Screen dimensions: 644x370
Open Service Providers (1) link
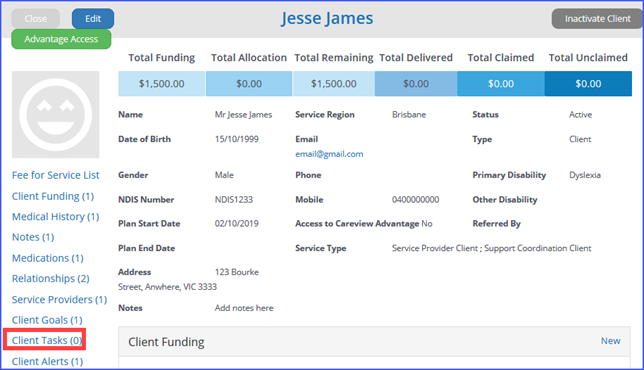60,300
